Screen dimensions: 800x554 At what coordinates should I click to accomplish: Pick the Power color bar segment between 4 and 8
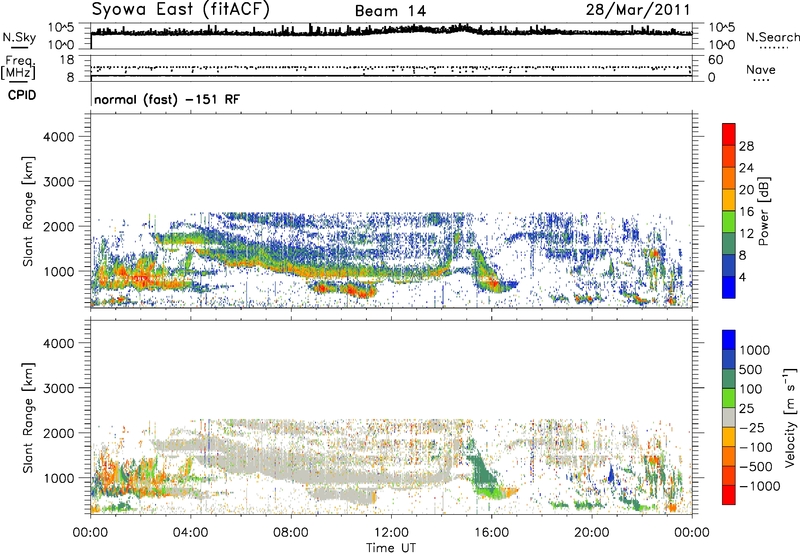click(x=729, y=265)
